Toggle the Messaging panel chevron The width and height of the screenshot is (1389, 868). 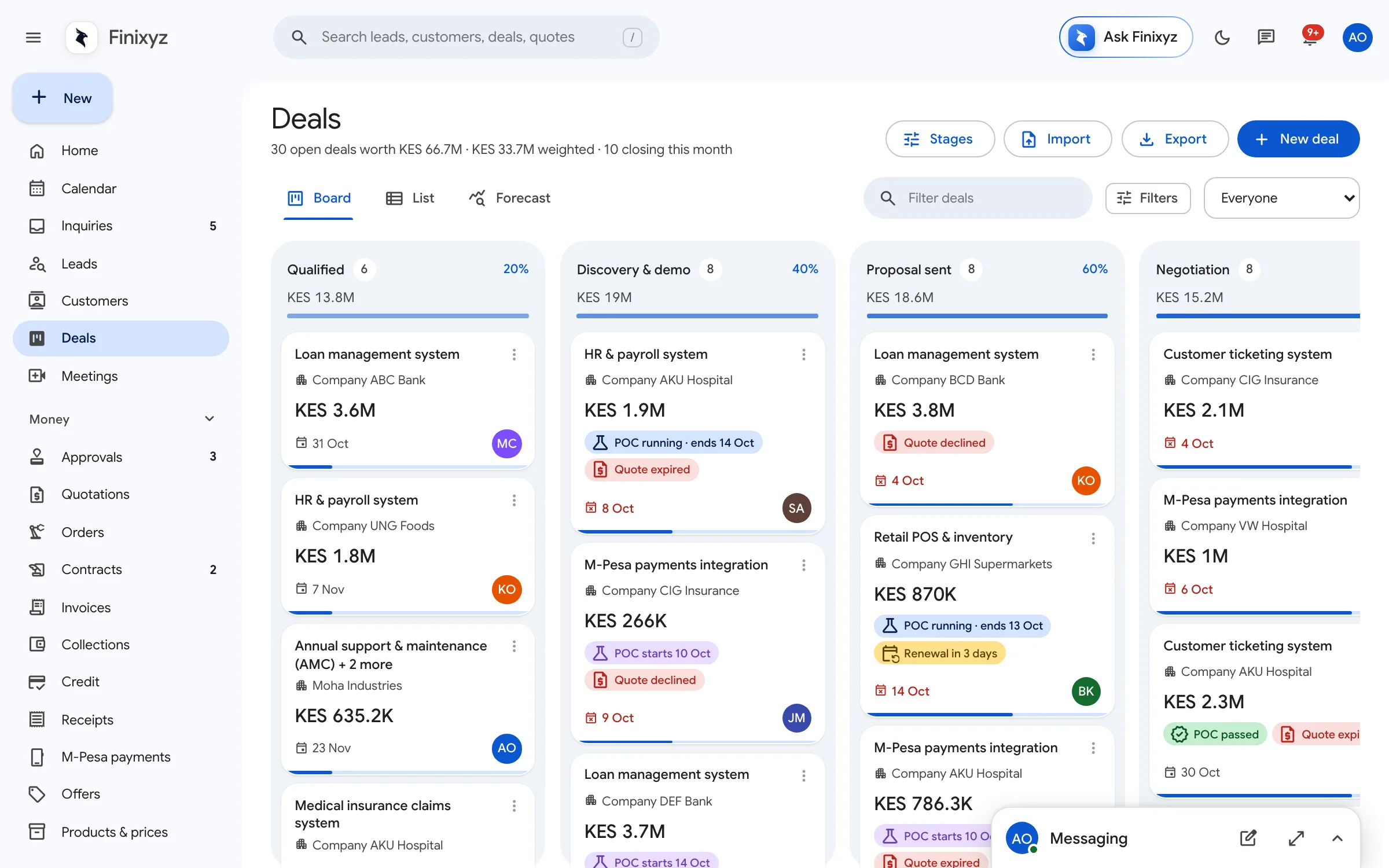[x=1337, y=838]
